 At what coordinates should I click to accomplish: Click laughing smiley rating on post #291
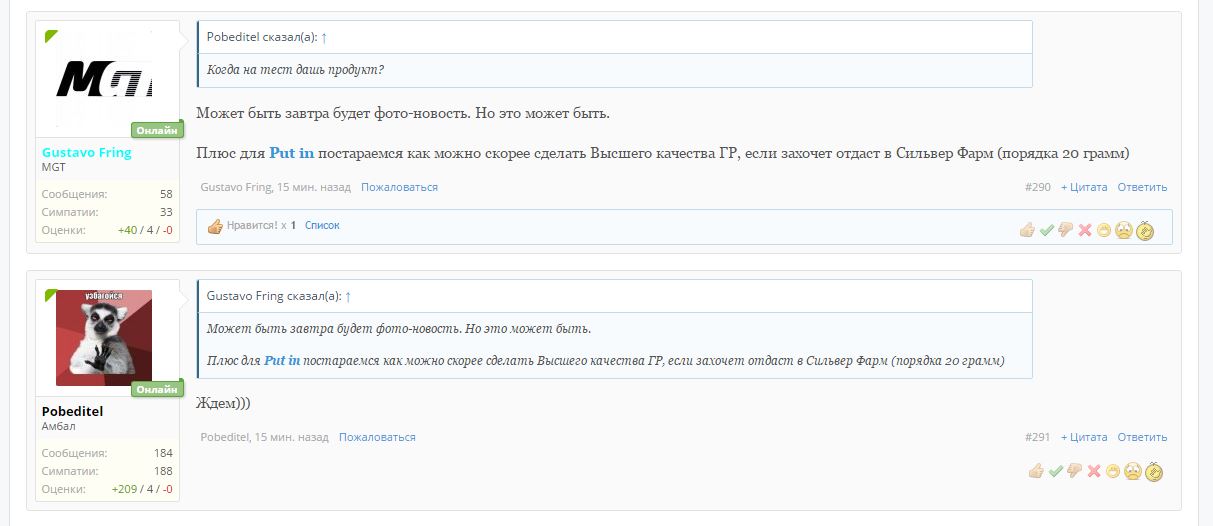(1113, 471)
